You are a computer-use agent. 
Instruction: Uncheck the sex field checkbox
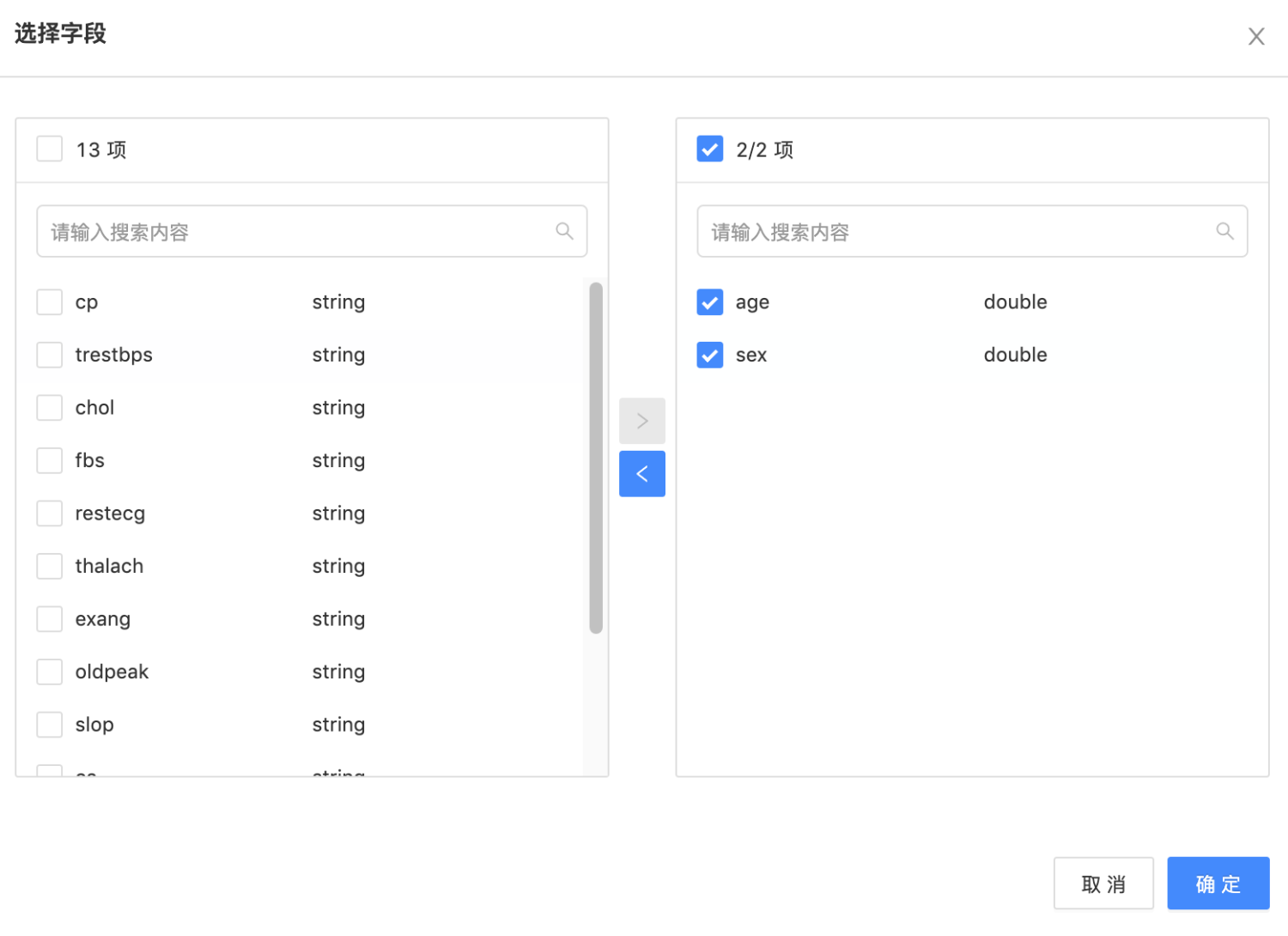pos(710,355)
